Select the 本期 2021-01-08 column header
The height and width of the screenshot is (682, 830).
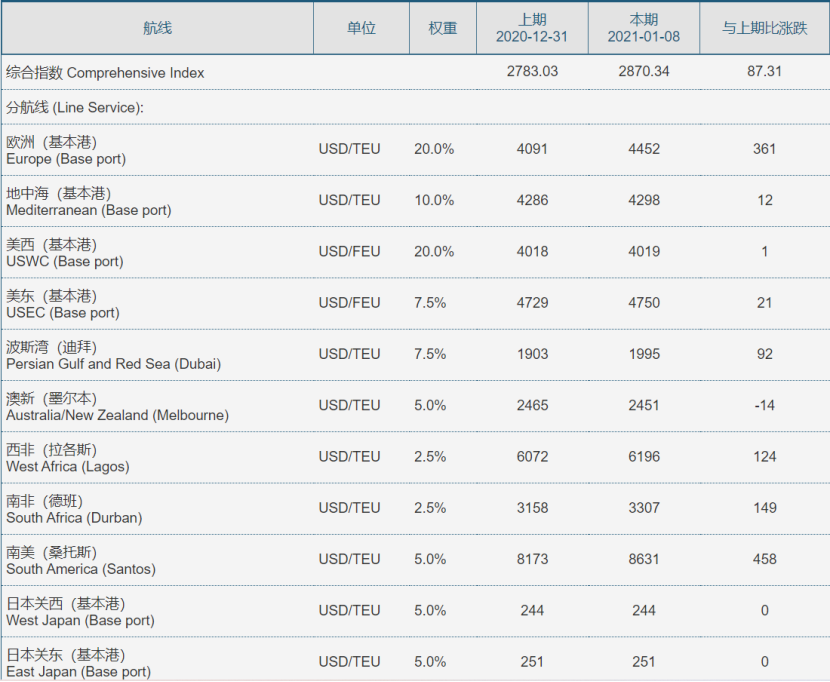point(643,28)
